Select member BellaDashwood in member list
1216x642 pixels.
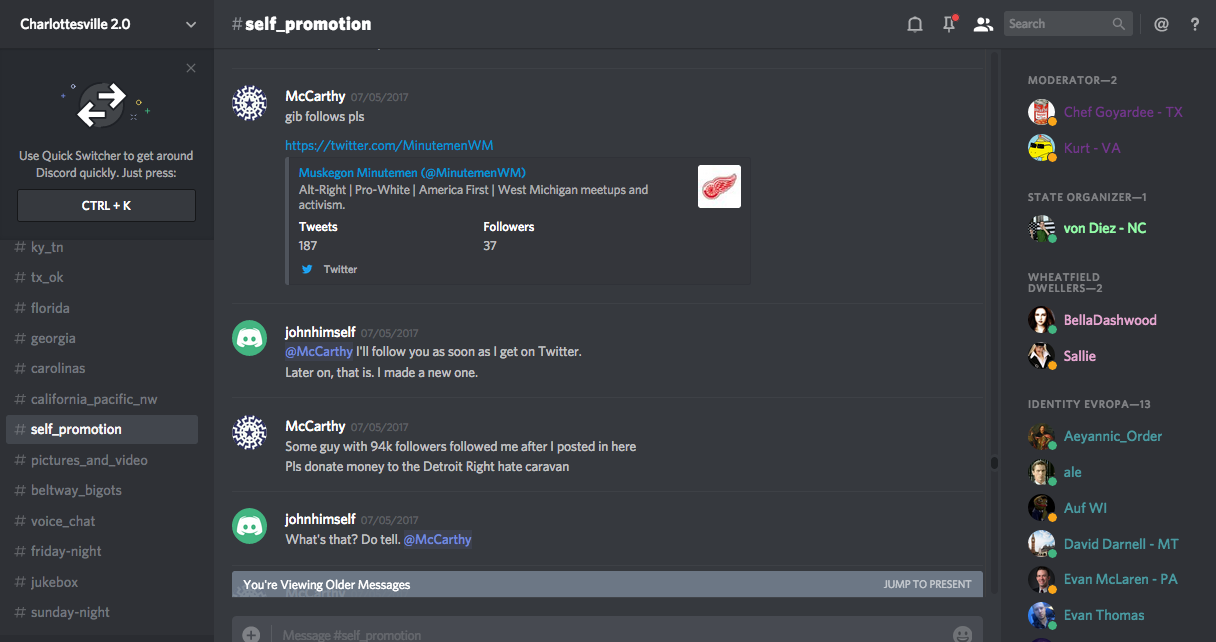click(1109, 320)
